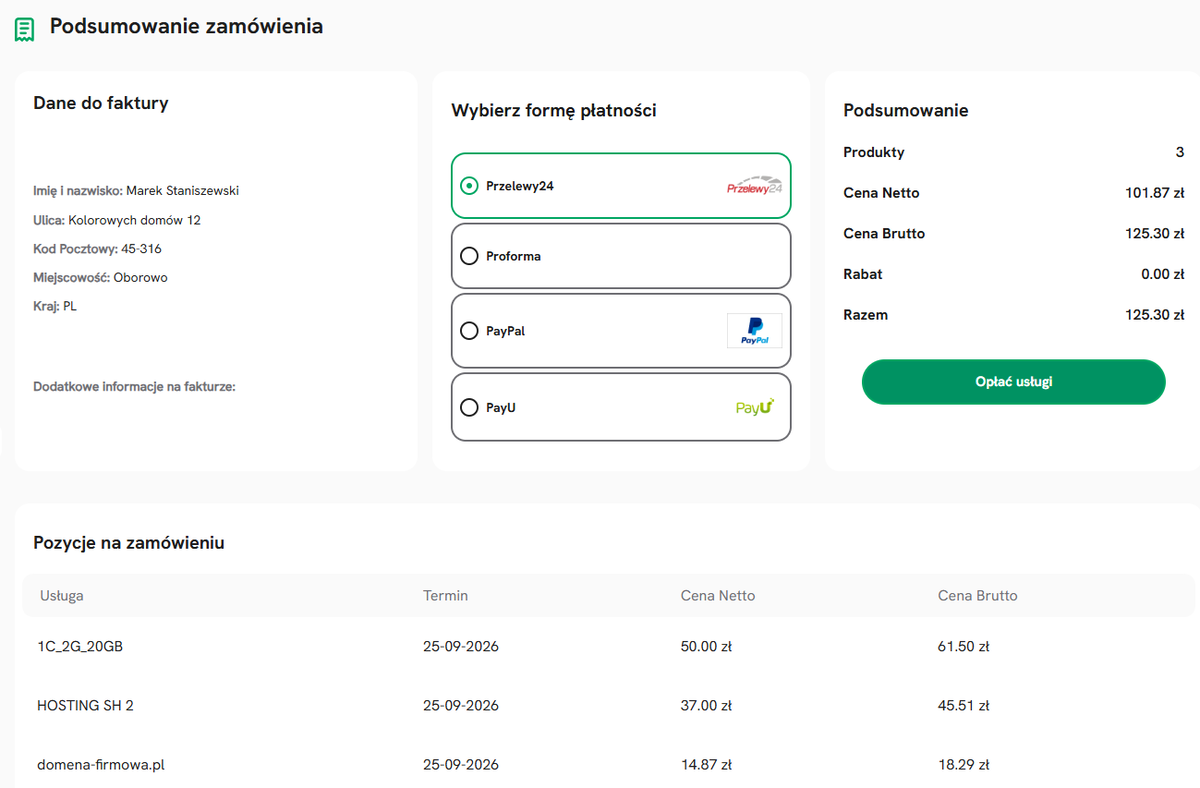Click the name Marek Staniszewski

pyautogui.click(x=182, y=191)
